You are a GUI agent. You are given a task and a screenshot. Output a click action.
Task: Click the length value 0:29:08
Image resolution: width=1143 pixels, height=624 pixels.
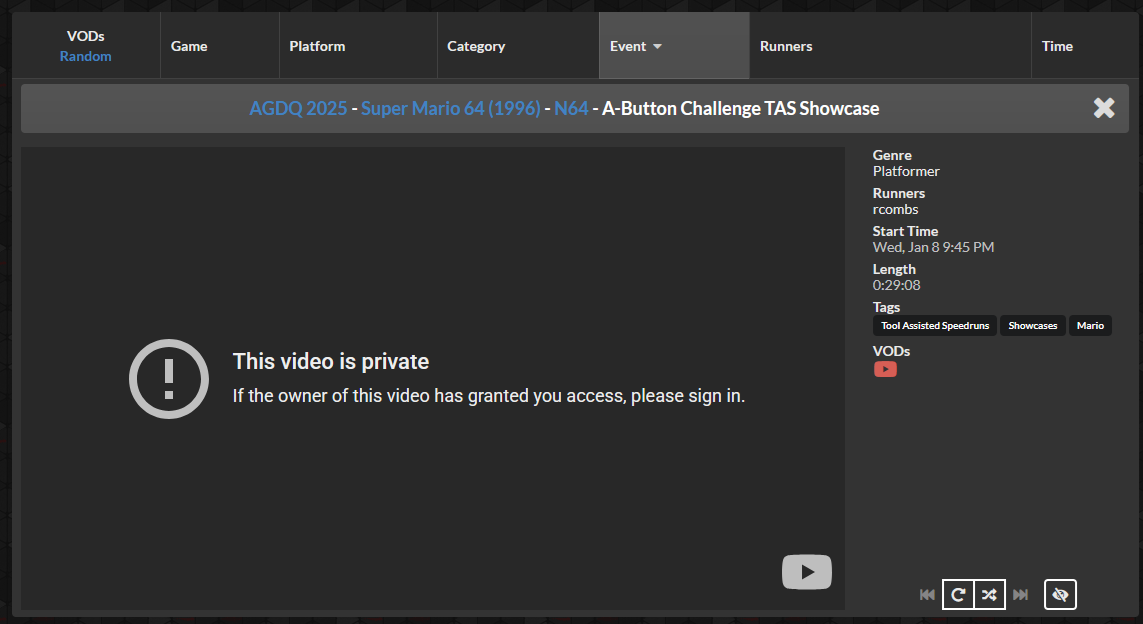(x=897, y=285)
